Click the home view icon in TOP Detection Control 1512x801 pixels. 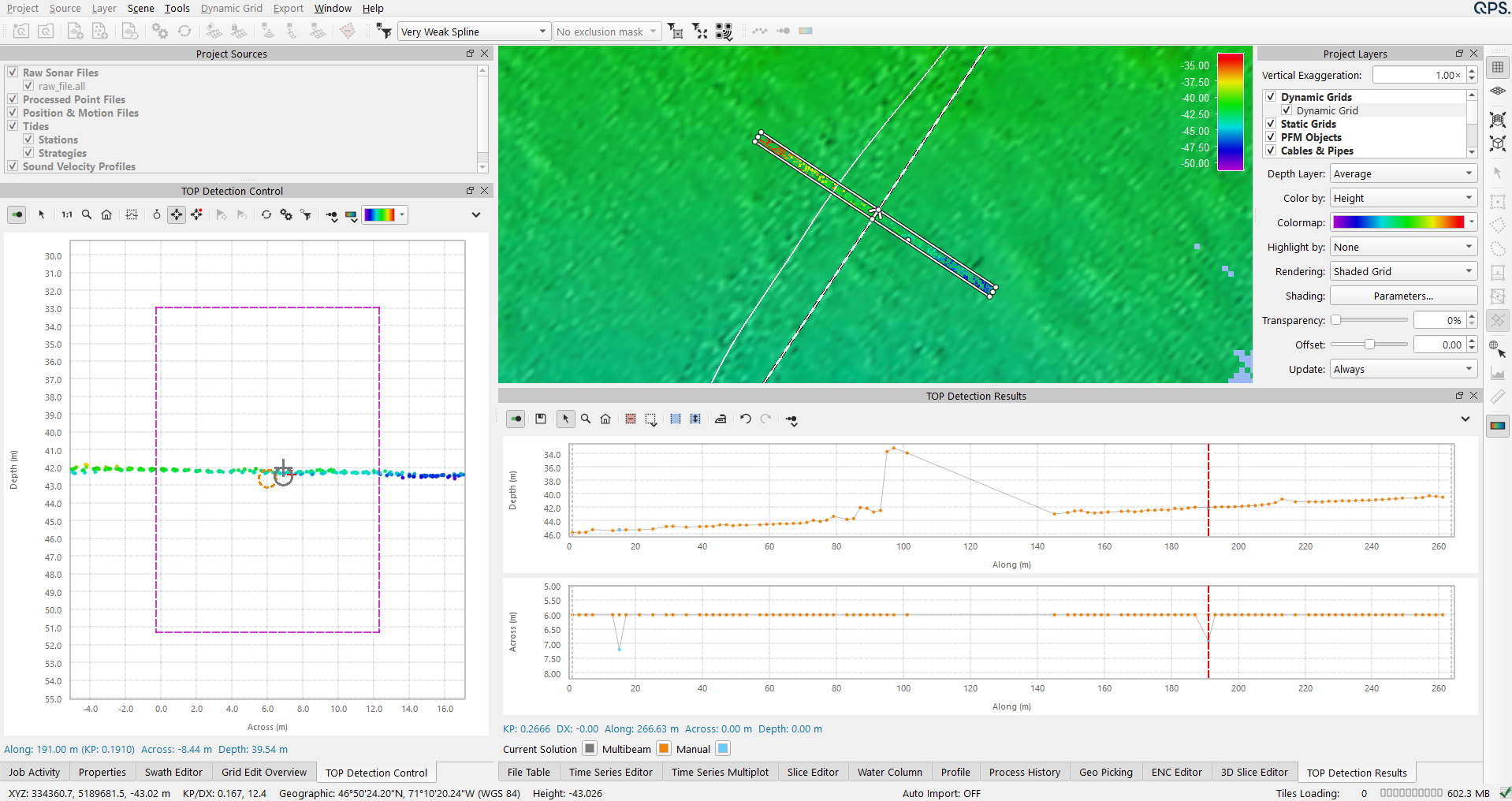point(106,214)
